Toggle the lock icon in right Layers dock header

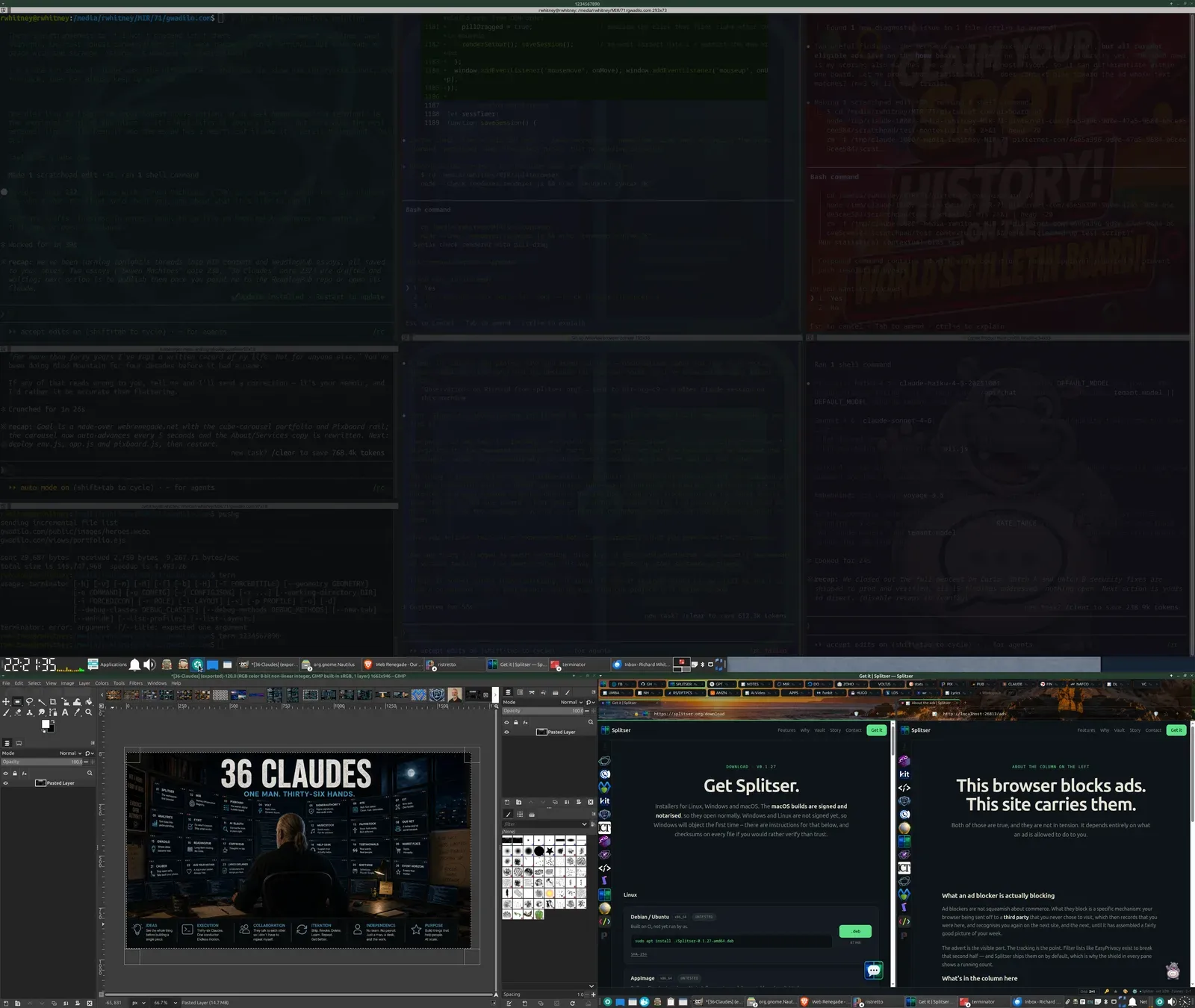click(x=515, y=722)
